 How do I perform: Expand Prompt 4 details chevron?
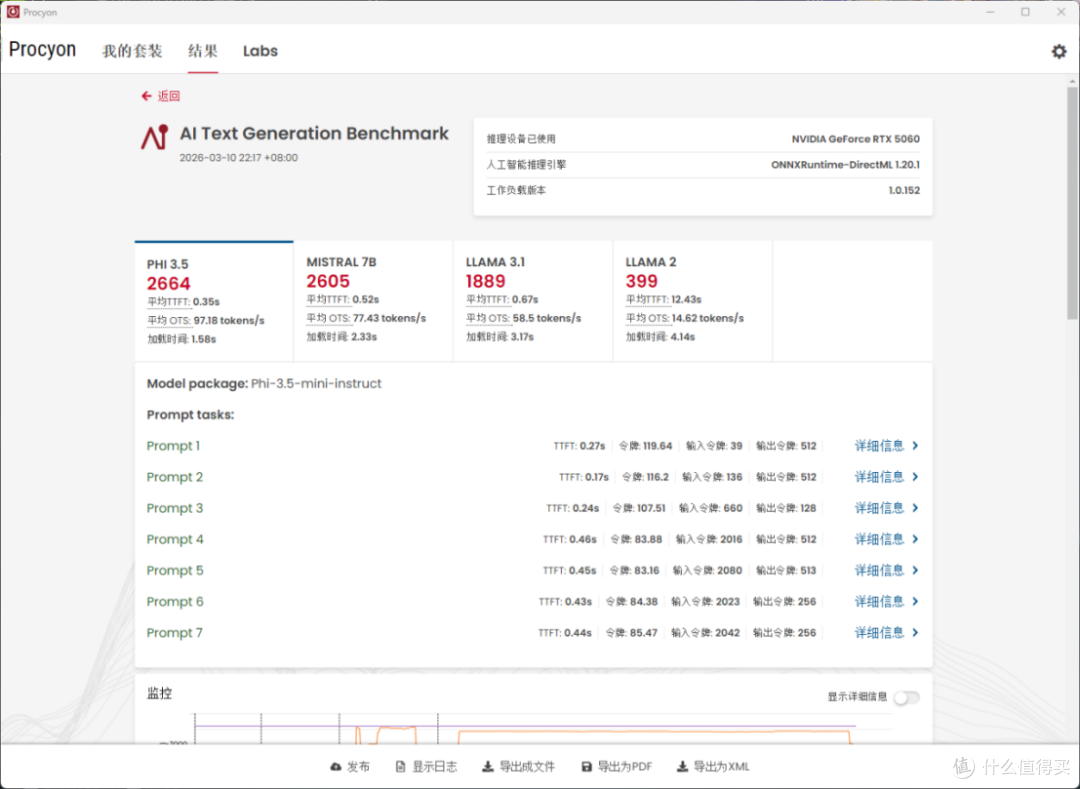(915, 539)
